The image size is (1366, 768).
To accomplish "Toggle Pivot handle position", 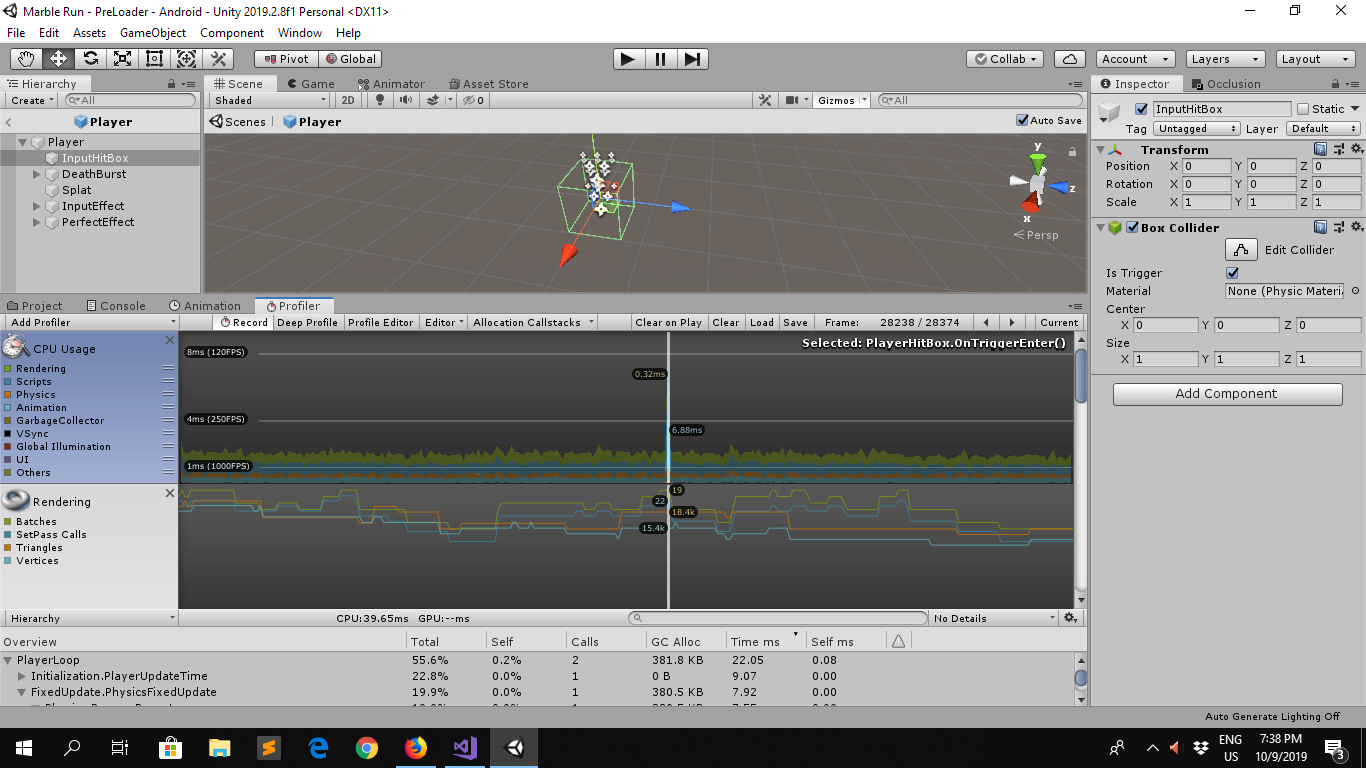I will pos(286,59).
